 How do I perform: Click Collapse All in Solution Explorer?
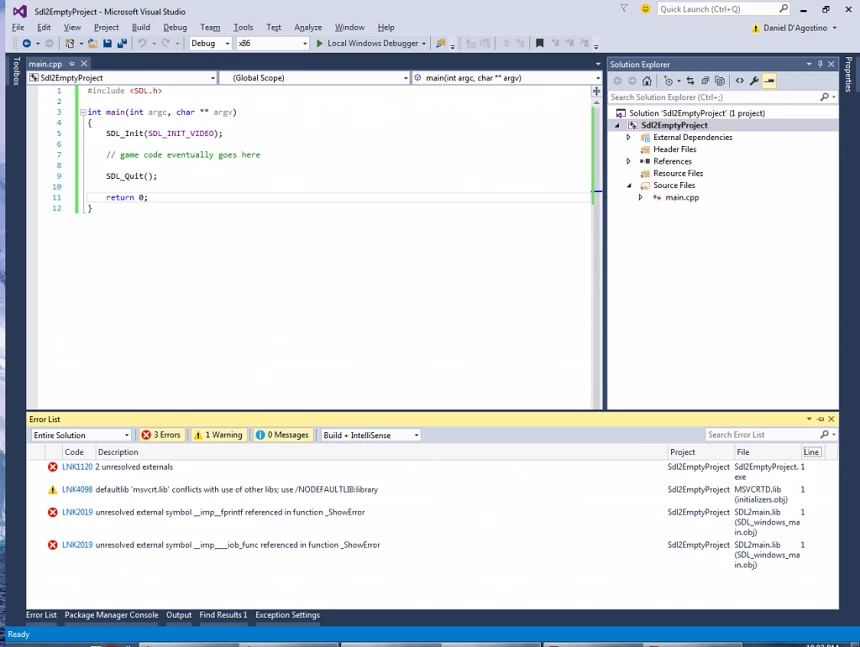pyautogui.click(x=705, y=81)
